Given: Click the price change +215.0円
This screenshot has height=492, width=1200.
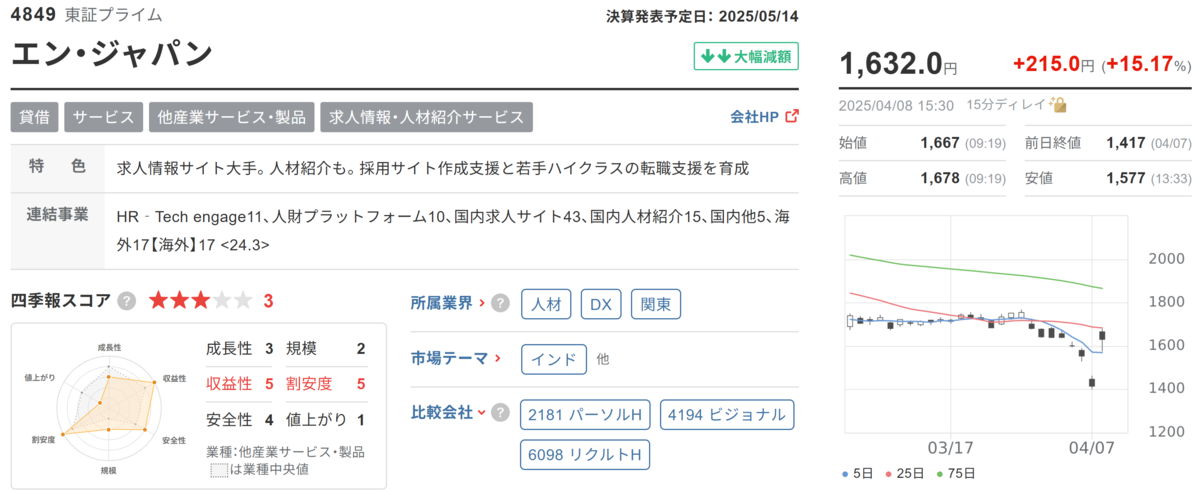Looking at the screenshot, I should click(x=1054, y=65).
